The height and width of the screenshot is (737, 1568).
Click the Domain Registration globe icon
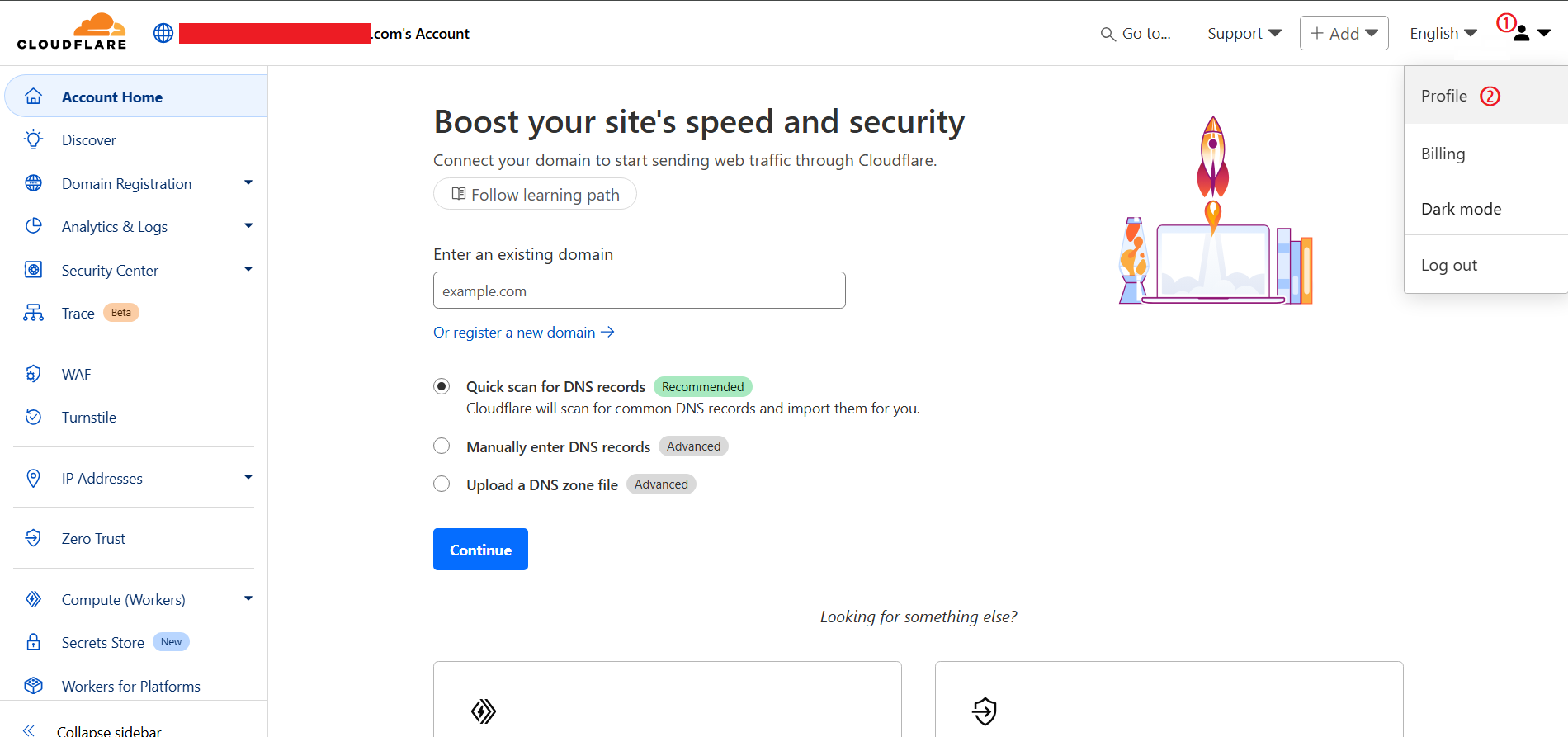pyautogui.click(x=34, y=183)
